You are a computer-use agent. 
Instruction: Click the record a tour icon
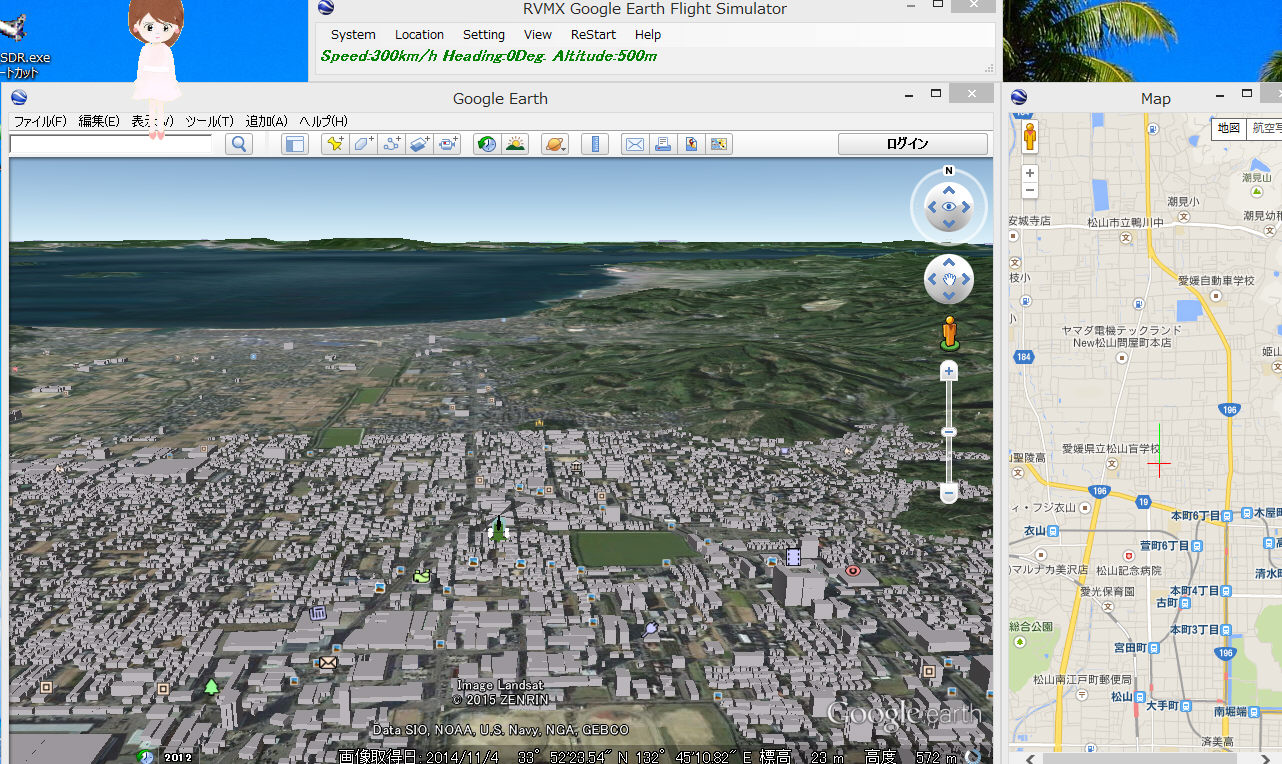click(448, 144)
